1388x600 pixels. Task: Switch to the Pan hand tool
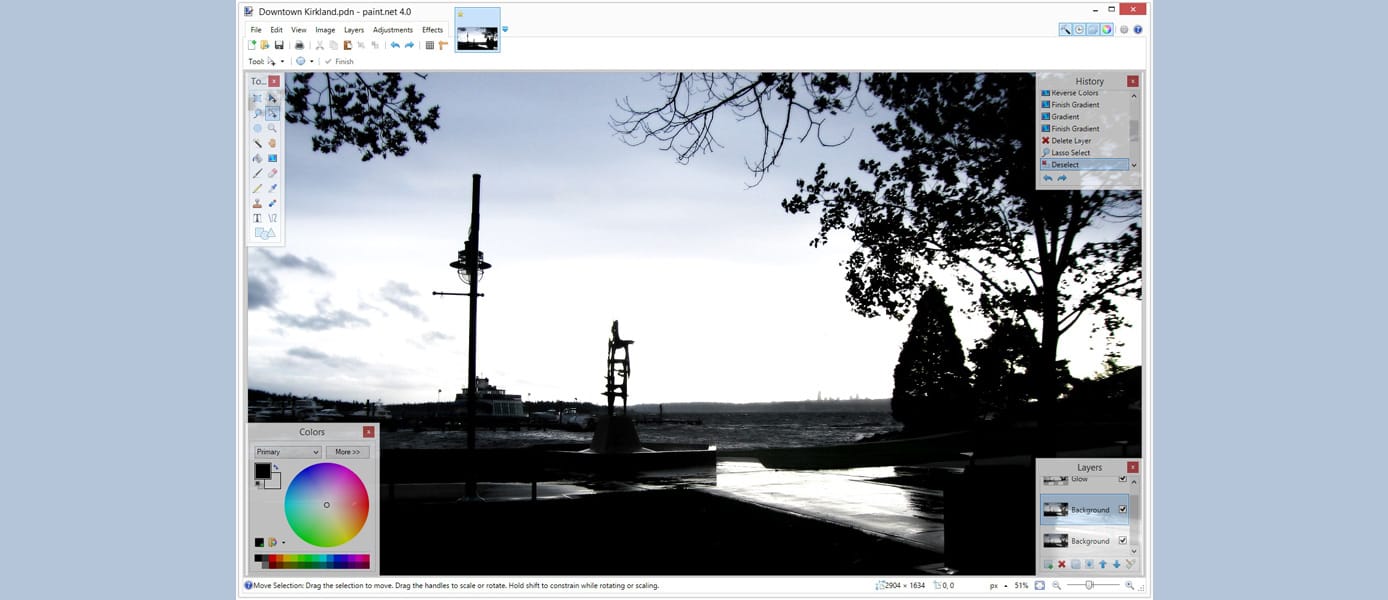pos(272,144)
